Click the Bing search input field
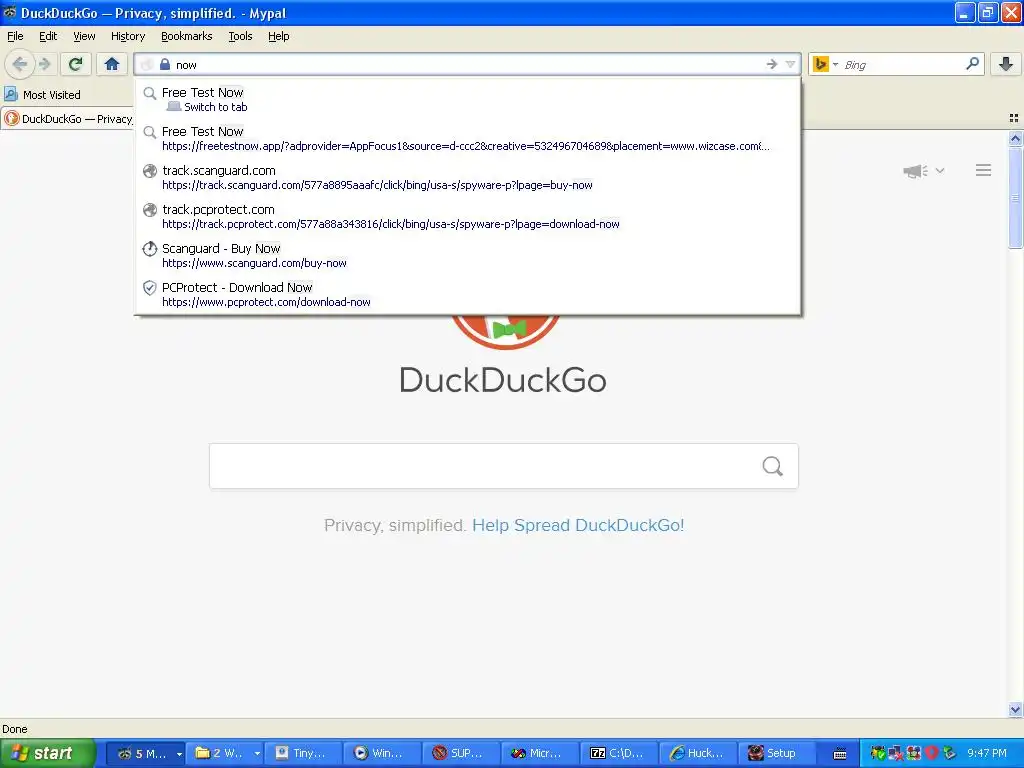 [903, 65]
